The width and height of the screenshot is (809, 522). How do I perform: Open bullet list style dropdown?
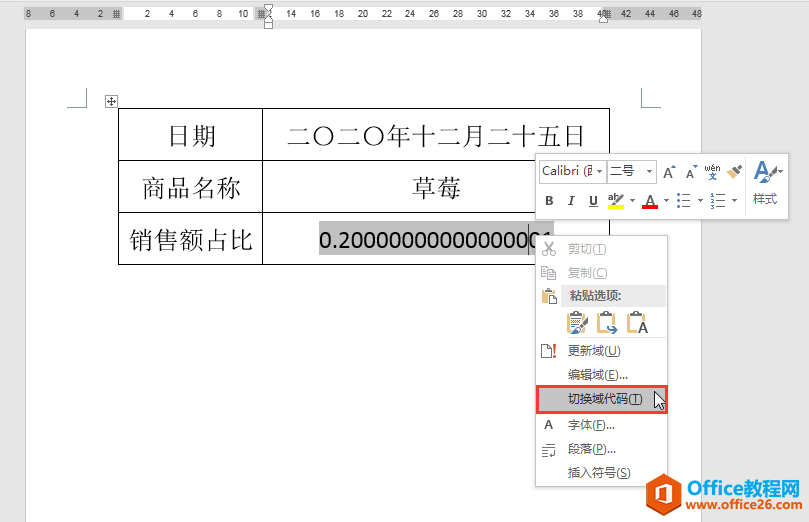coord(700,201)
